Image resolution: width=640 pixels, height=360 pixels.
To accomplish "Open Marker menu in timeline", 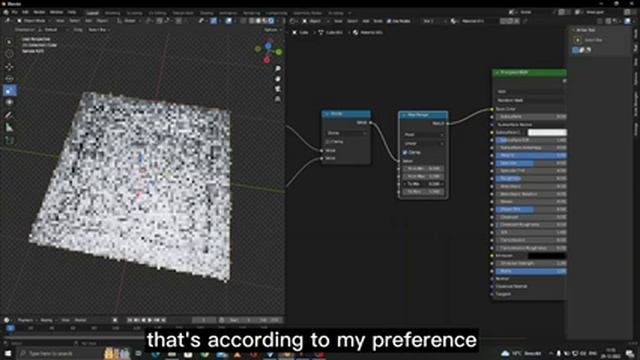I will tap(80, 320).
